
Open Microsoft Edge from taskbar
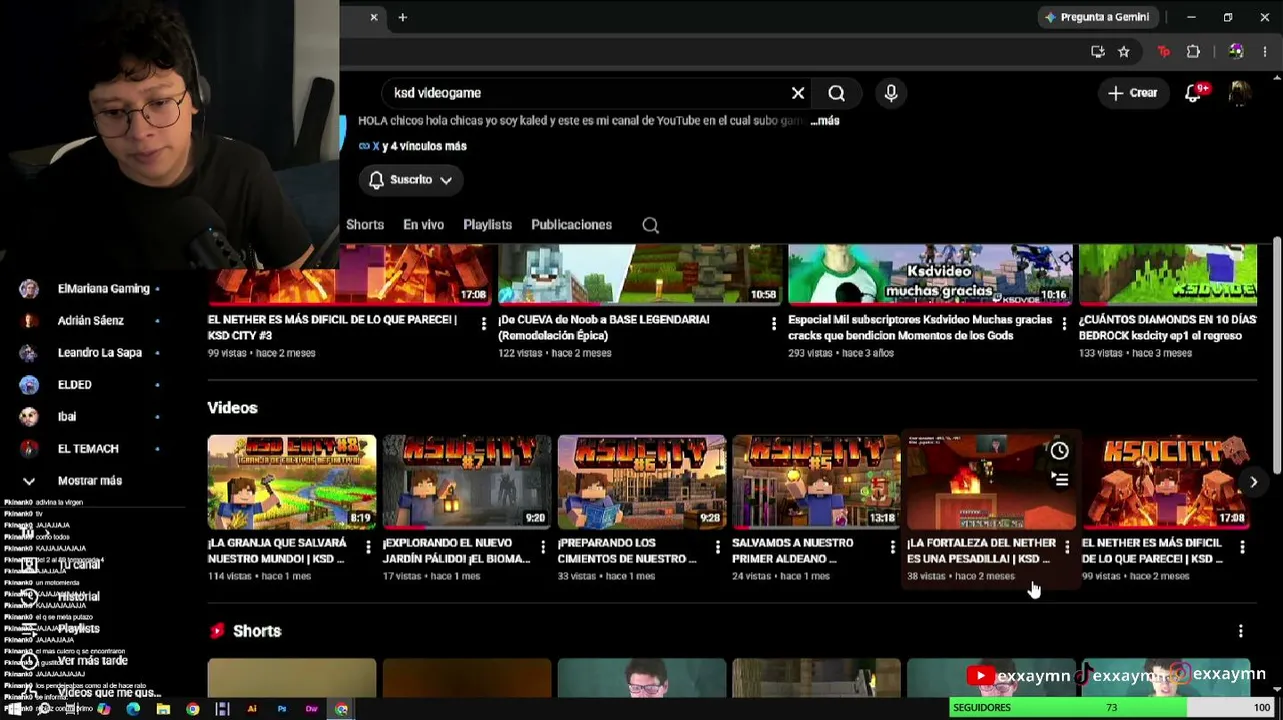[x=133, y=709]
